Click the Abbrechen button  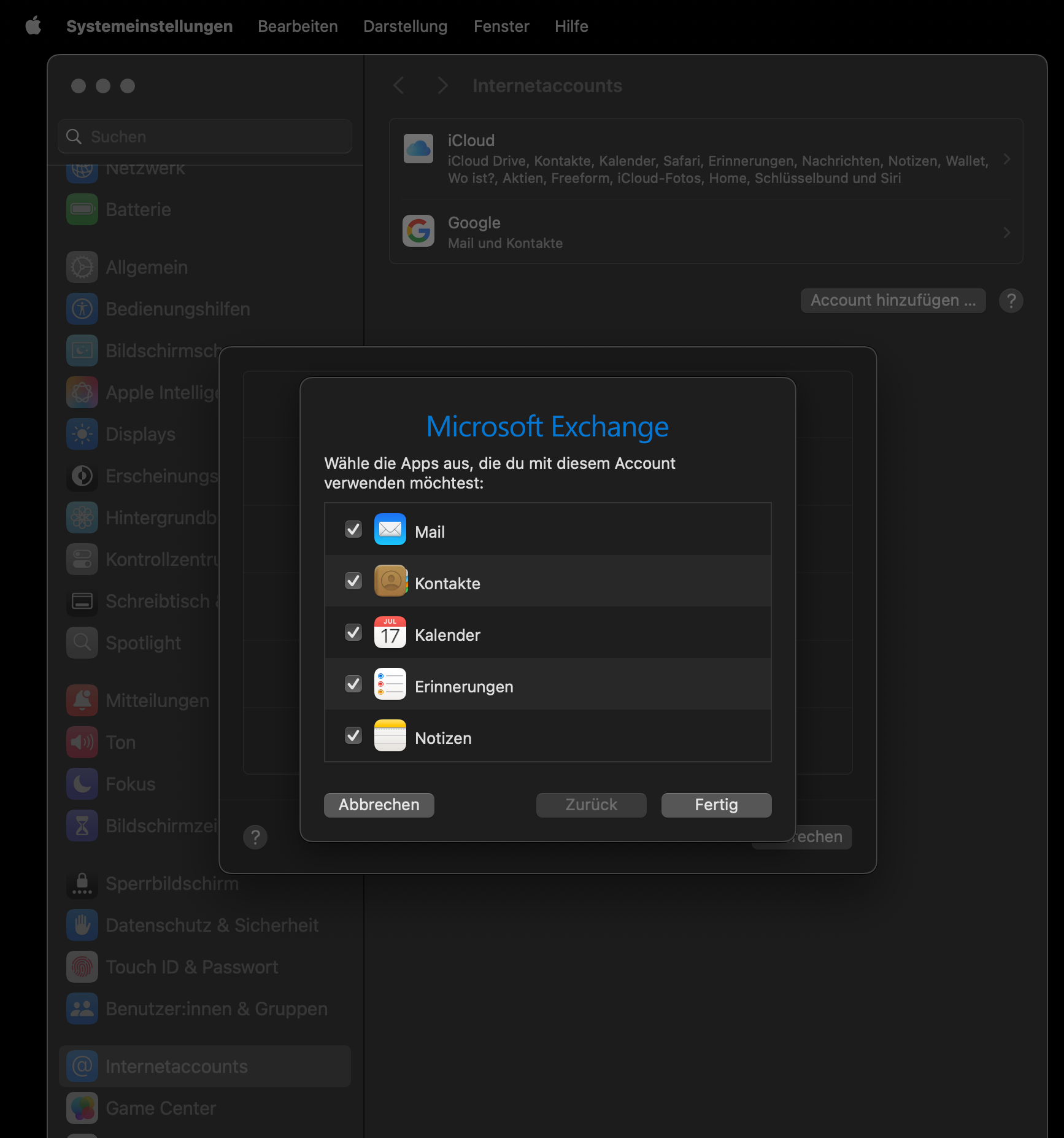(x=379, y=805)
